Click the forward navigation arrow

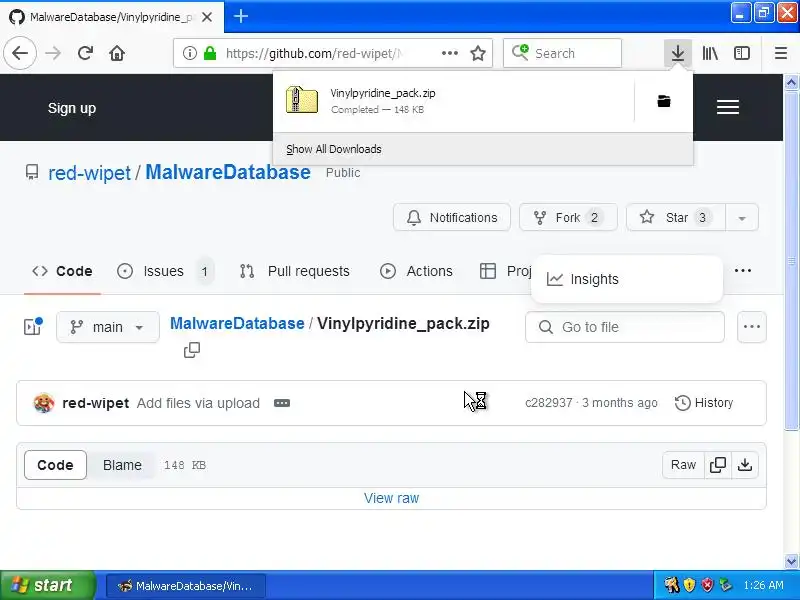pyautogui.click(x=53, y=53)
